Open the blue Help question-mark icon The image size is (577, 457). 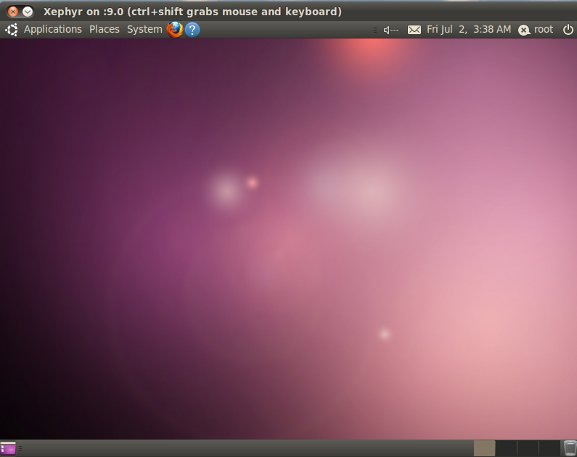click(192, 29)
